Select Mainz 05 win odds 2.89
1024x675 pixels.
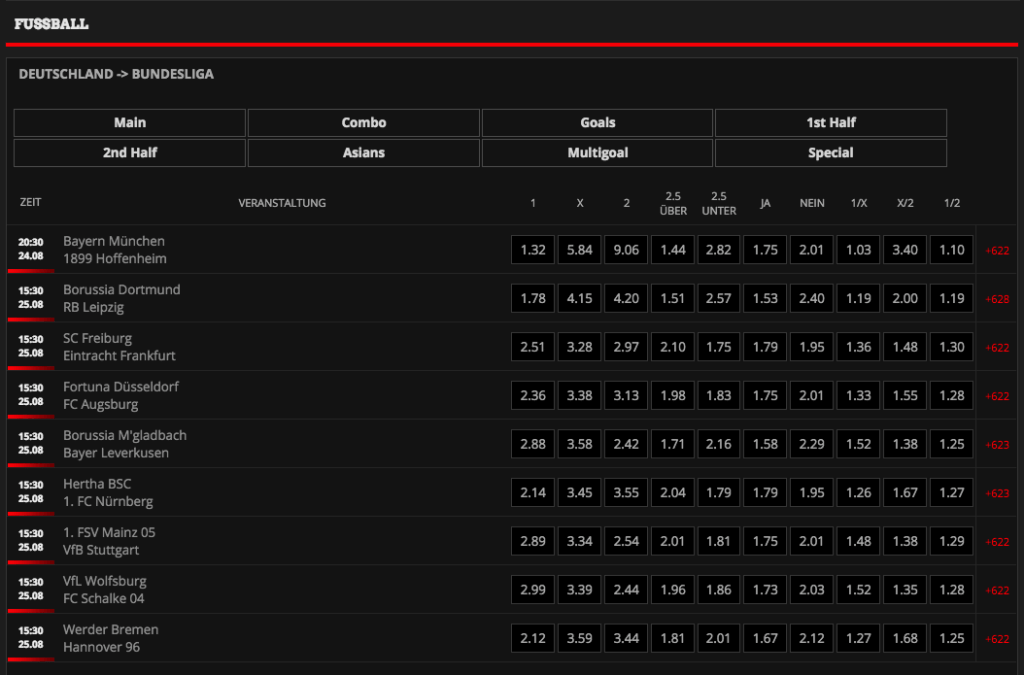pyautogui.click(x=533, y=541)
